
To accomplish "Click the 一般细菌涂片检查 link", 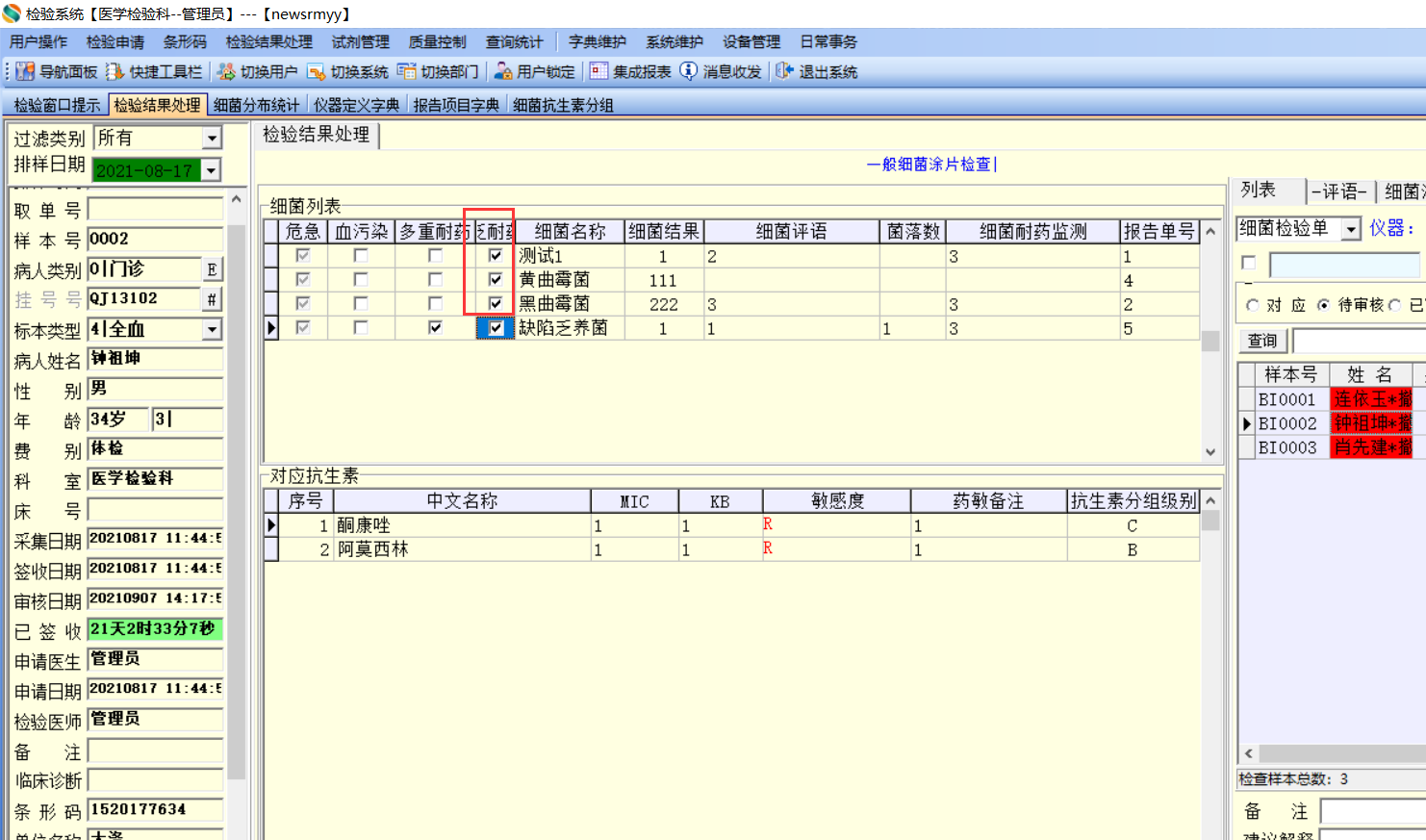I will tap(929, 165).
